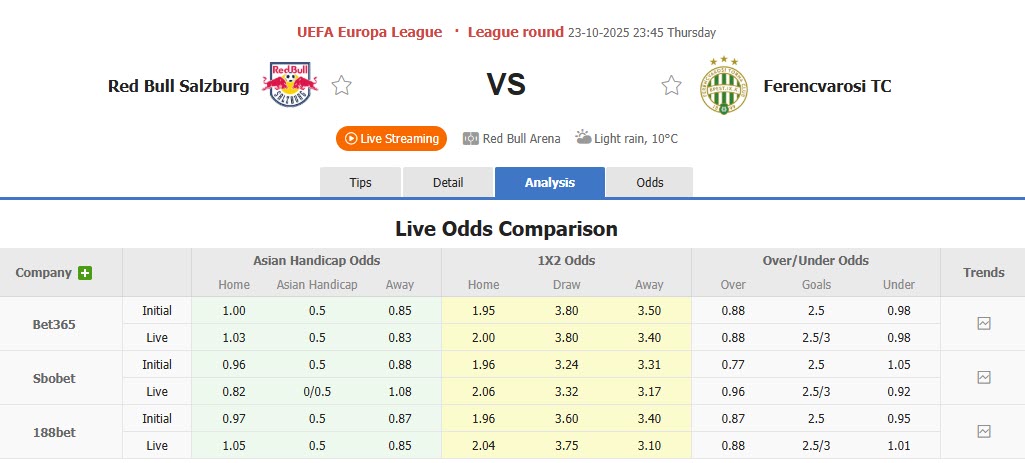Select the Analysis tab
Screen dimensions: 1025x463
pos(550,183)
